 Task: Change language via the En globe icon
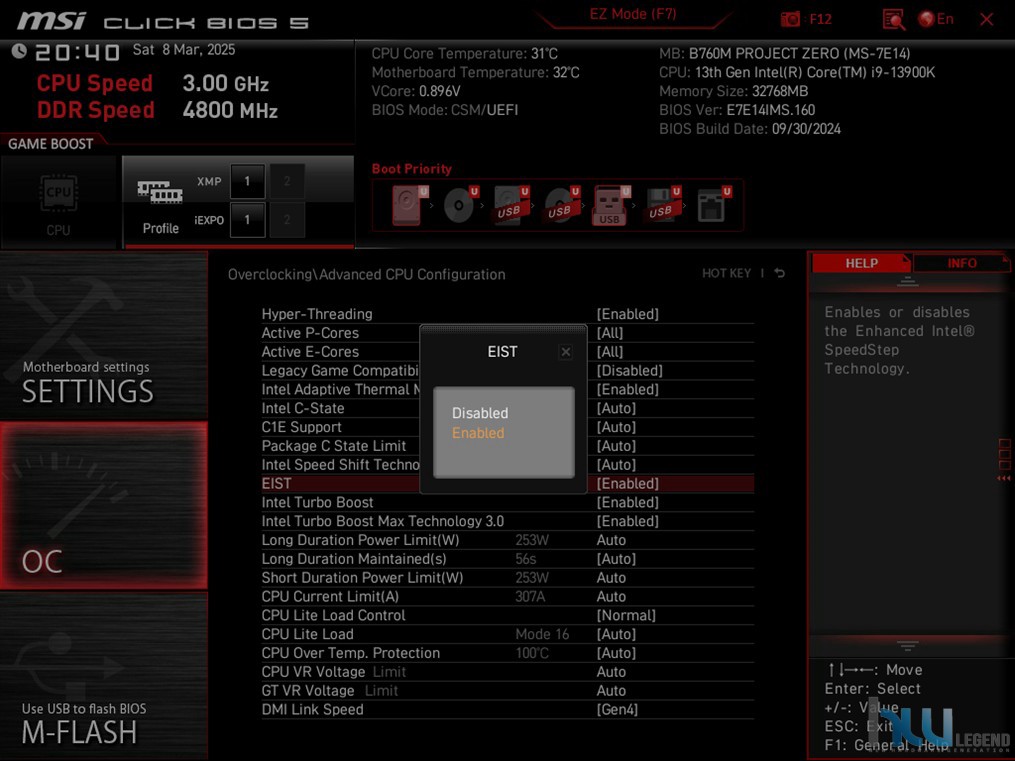click(936, 19)
